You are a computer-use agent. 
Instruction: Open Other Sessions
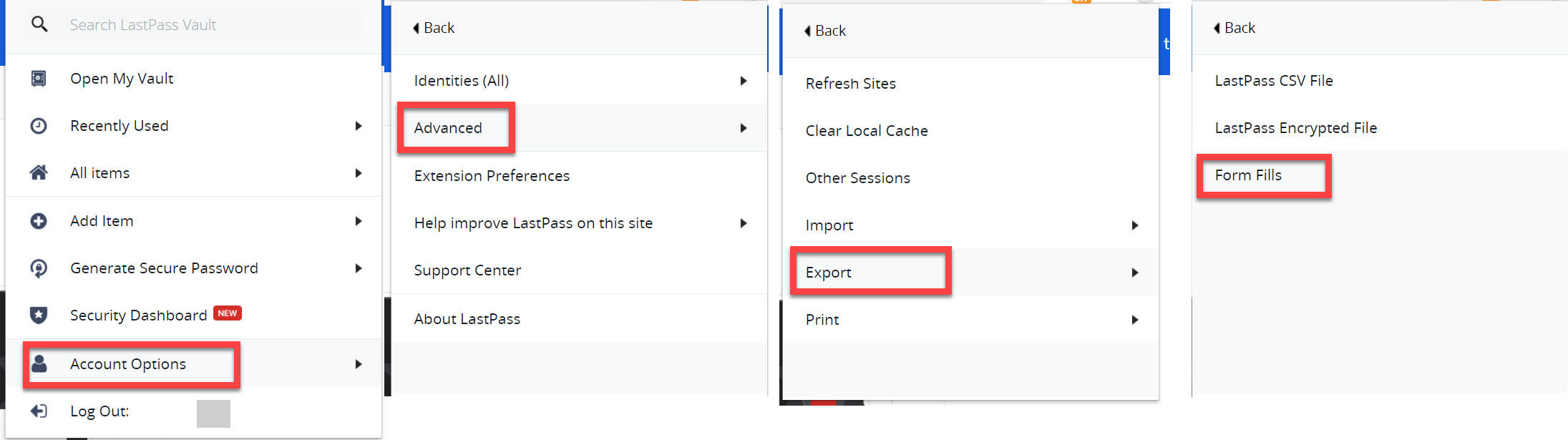[970, 178]
